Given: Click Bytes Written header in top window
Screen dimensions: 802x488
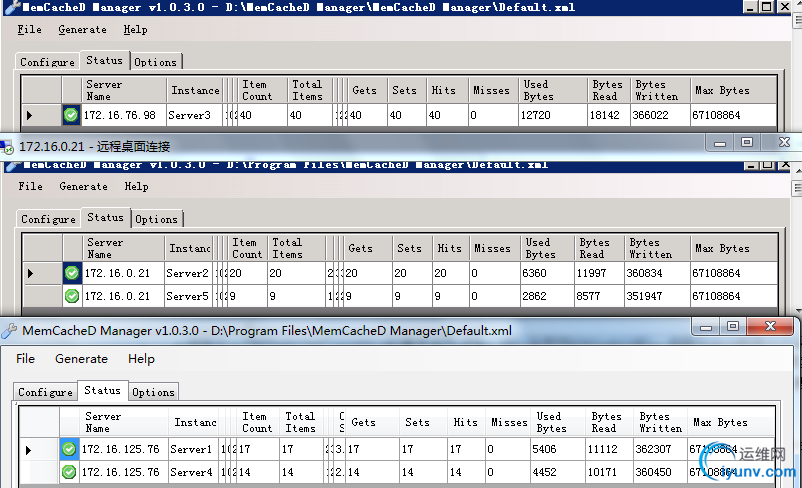Looking at the screenshot, I should coord(660,90).
